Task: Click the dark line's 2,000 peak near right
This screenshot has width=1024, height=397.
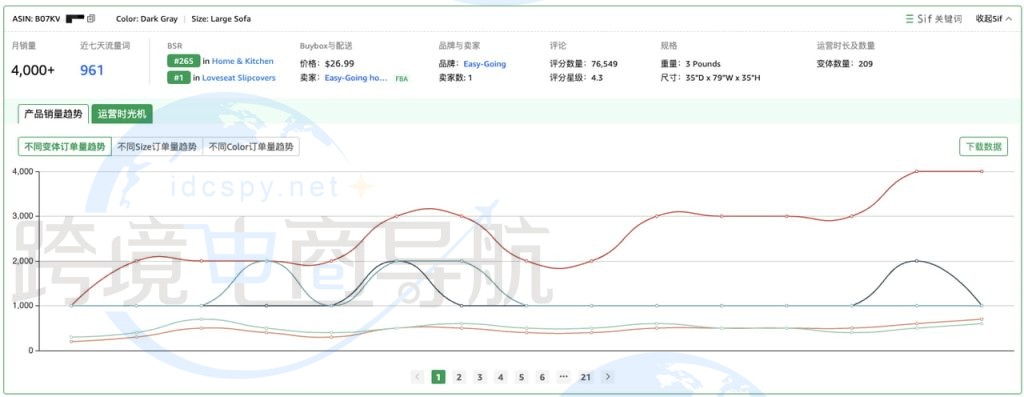Action: pos(916,261)
